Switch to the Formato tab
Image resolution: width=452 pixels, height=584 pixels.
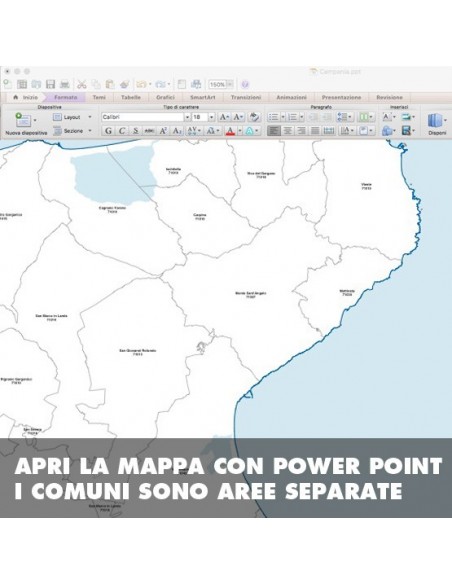(x=66, y=98)
